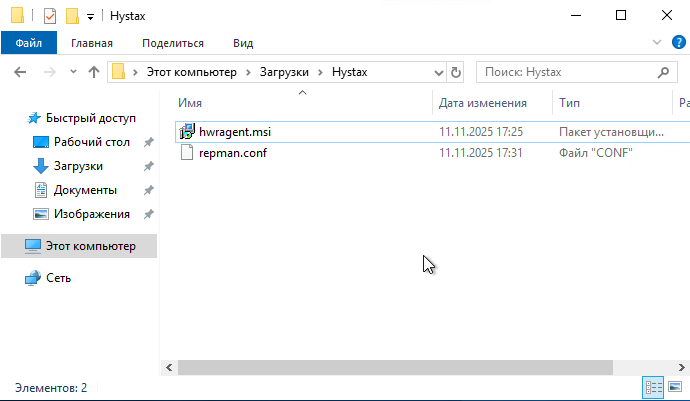
Task: Open the Help question mark icon
Action: pos(678,42)
